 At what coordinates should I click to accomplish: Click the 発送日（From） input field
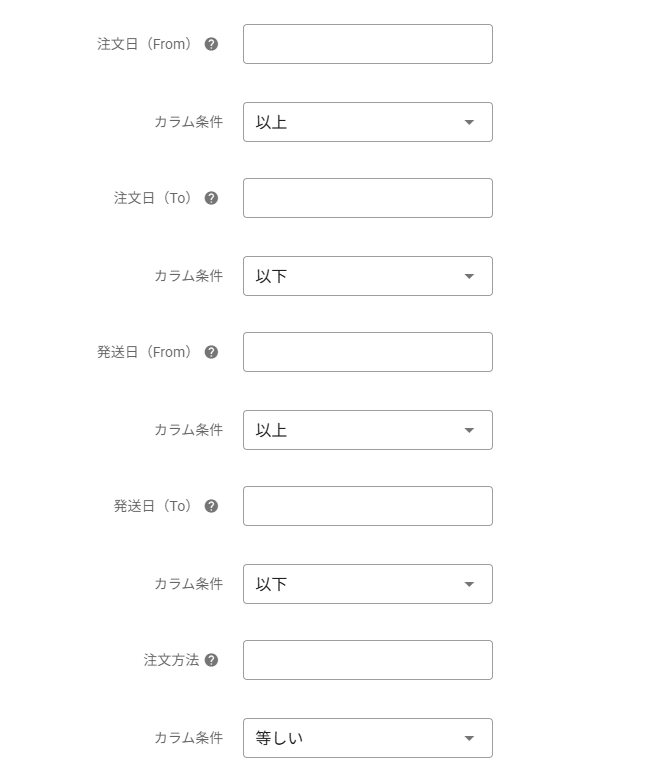click(x=367, y=352)
